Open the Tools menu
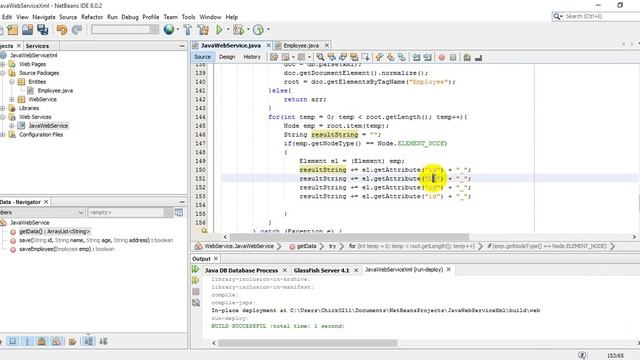The width and height of the screenshot is (640, 360). [188, 17]
